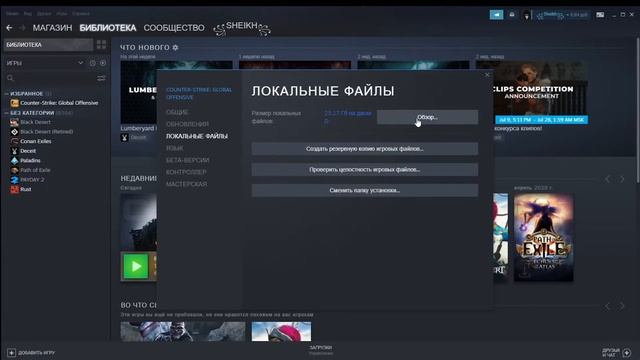Click the library vertical scrollbar
640x360 pixels.
pos(637,110)
